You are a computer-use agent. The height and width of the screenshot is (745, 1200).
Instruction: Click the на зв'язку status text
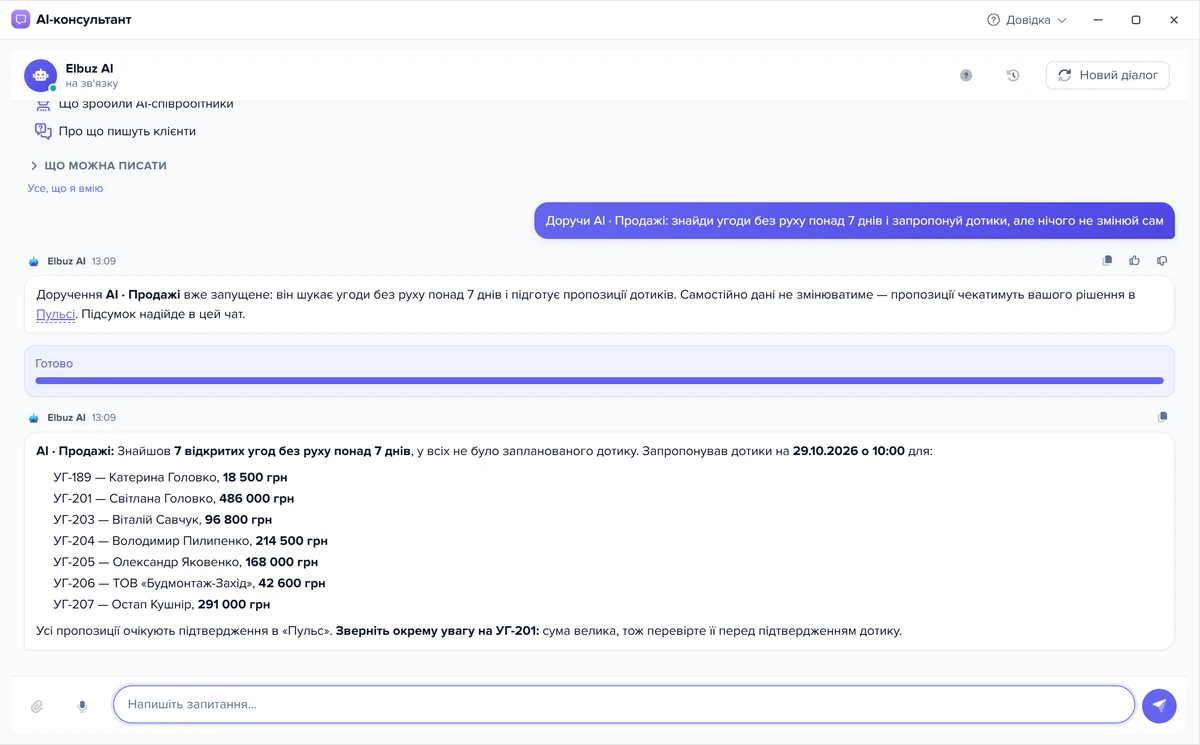pos(92,84)
